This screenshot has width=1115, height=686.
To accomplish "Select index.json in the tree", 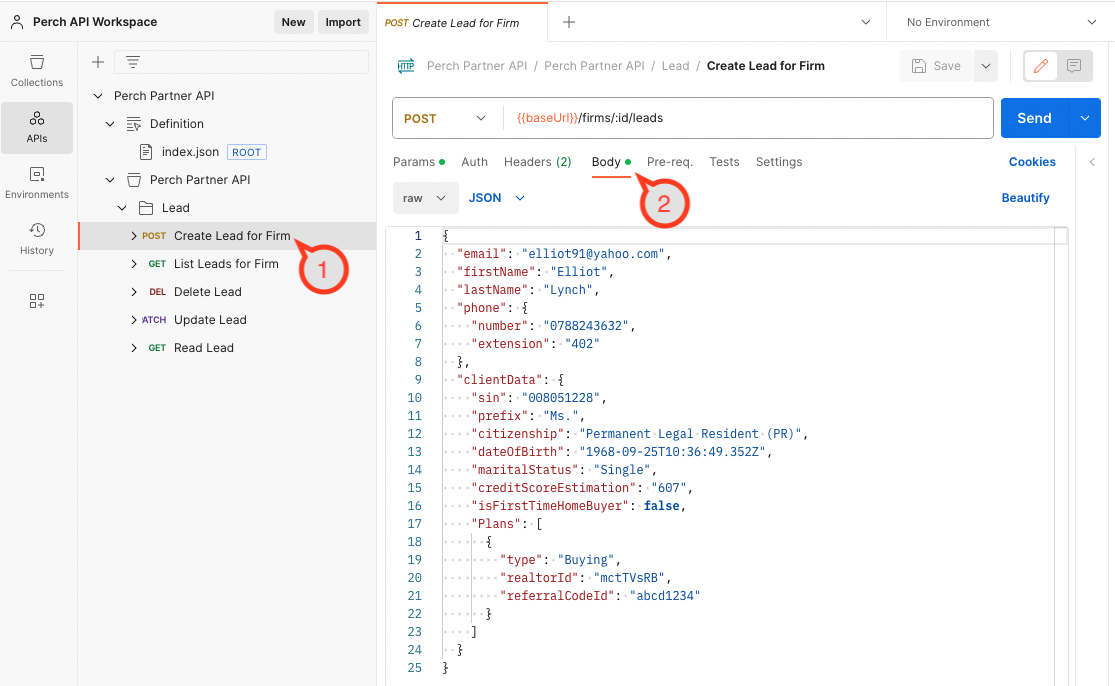I will (x=190, y=152).
